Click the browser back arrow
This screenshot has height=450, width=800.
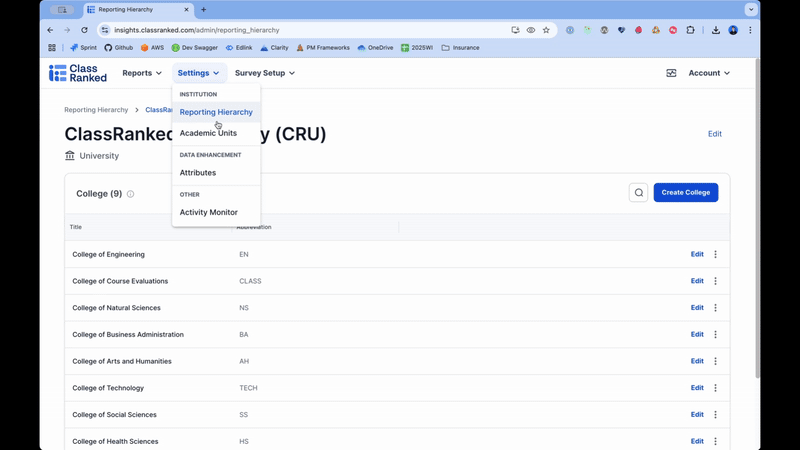tap(50, 30)
